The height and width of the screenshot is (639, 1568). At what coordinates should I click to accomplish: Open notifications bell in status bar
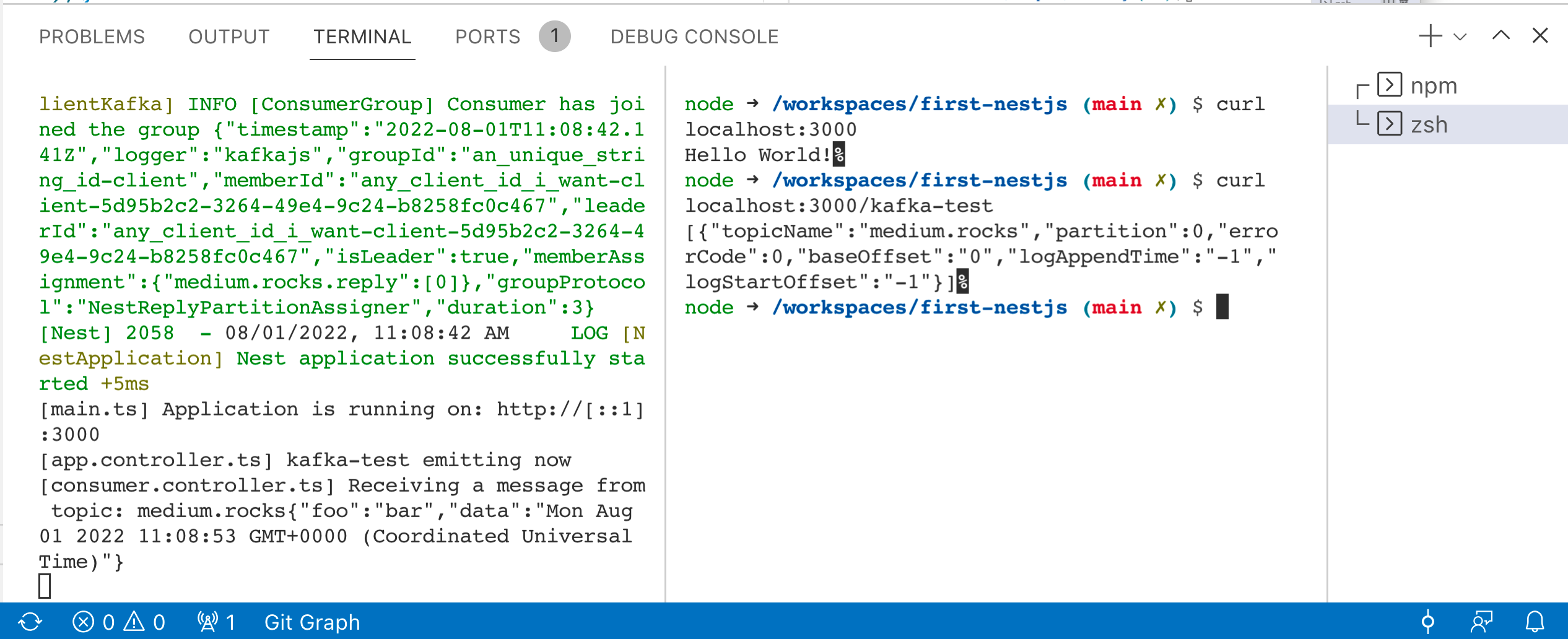(x=1535, y=622)
